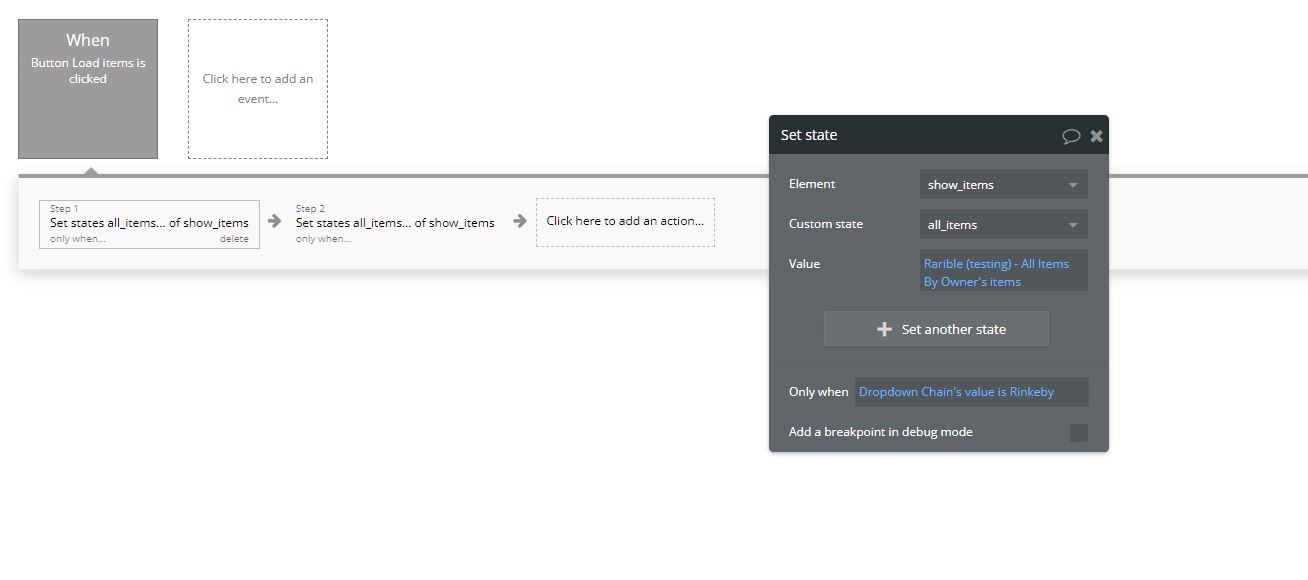Click the Set state panel title
1308x580 pixels.
pos(809,135)
